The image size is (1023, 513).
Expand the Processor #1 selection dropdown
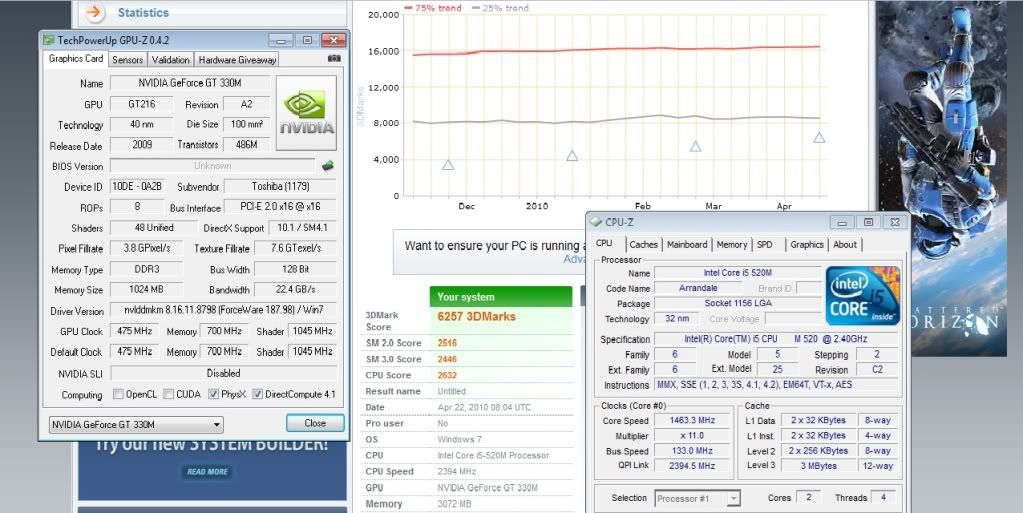(697, 498)
